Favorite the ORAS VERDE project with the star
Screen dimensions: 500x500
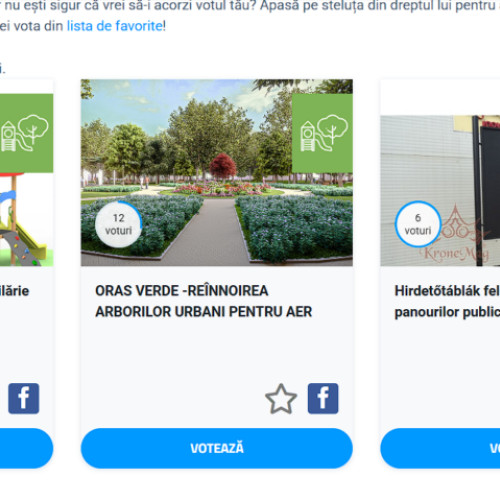pyautogui.click(x=281, y=399)
